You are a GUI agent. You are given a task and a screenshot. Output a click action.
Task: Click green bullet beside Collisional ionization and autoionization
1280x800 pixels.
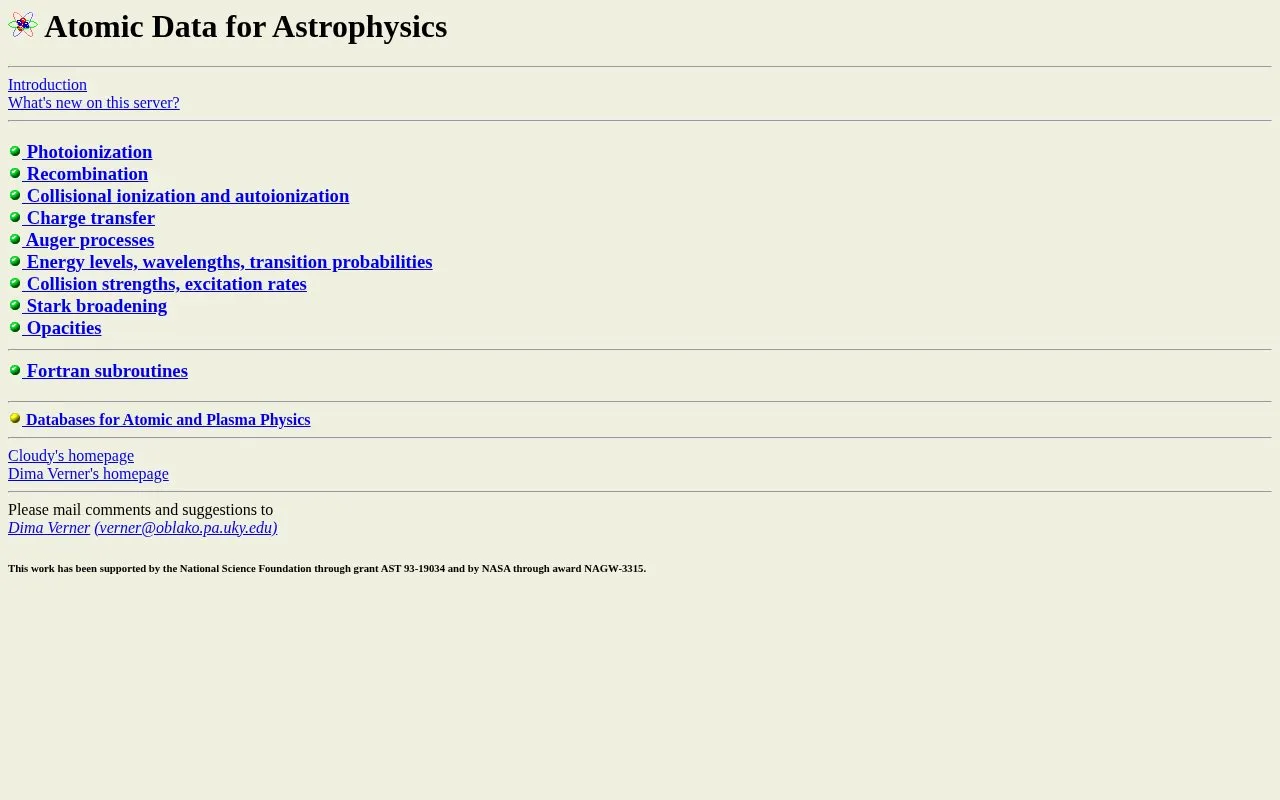[15, 195]
